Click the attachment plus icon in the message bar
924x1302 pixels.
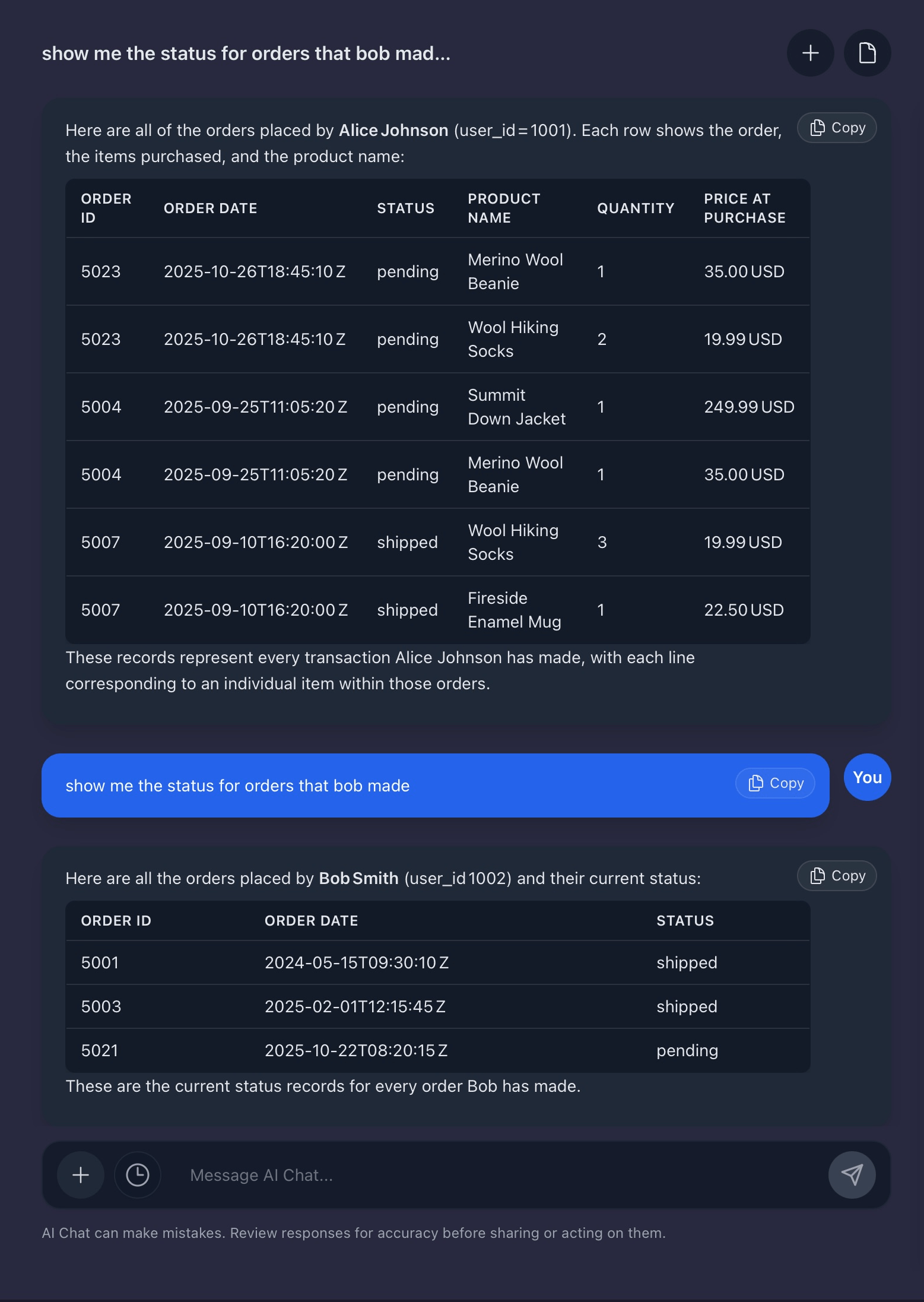click(x=80, y=1174)
